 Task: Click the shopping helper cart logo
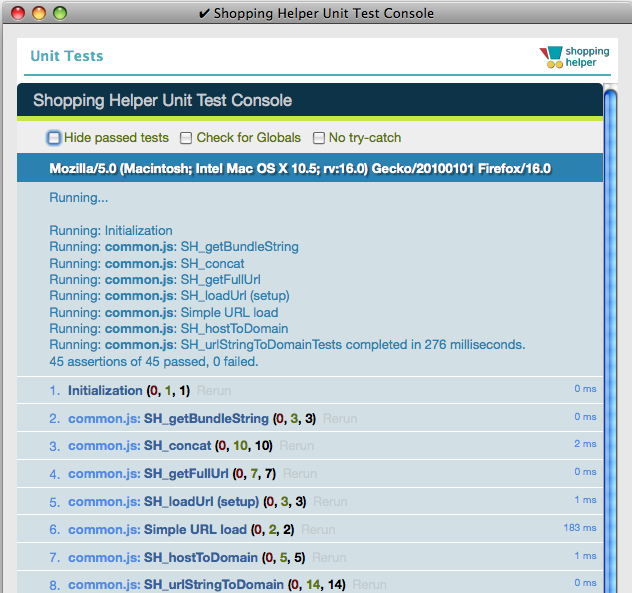coord(575,57)
